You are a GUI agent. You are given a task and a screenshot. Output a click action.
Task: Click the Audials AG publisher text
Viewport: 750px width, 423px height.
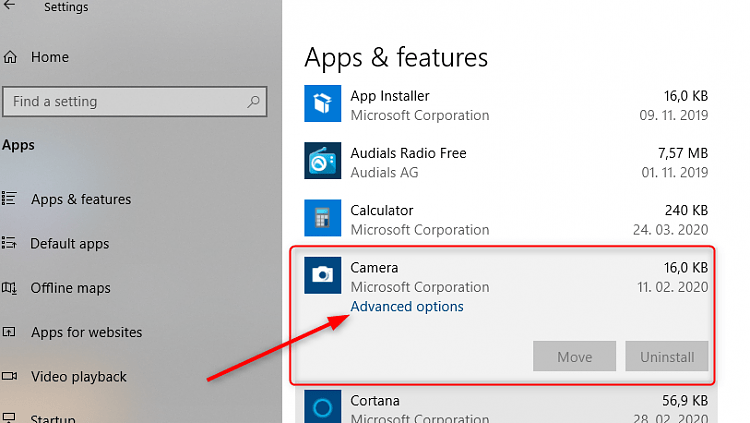[x=384, y=173]
